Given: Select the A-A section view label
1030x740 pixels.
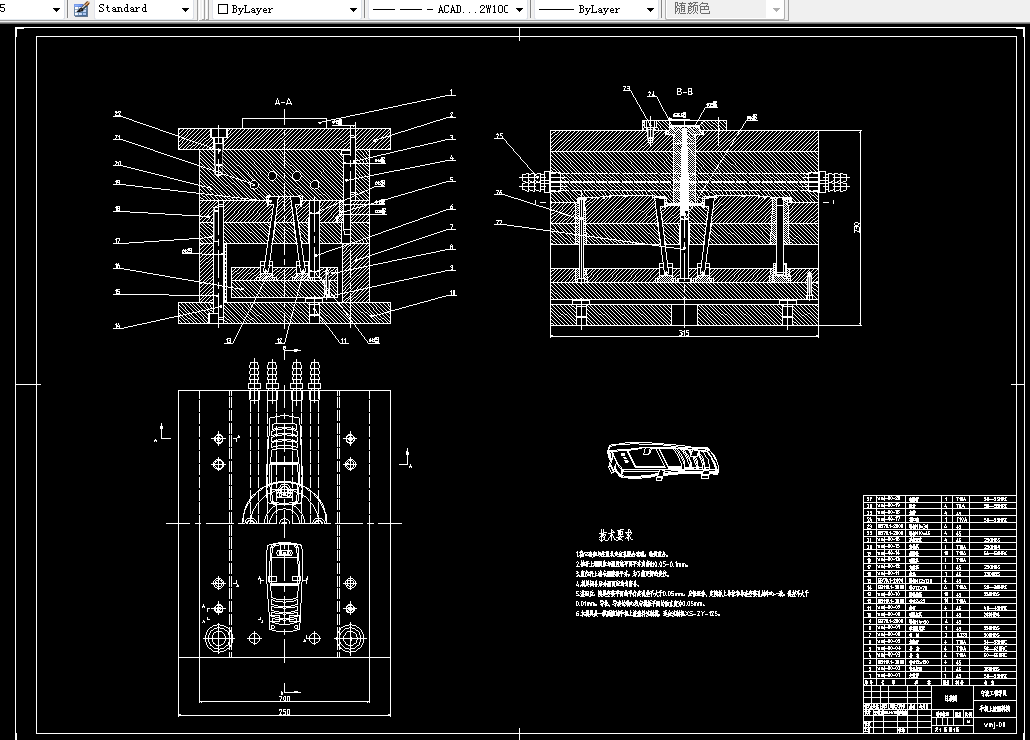Looking at the screenshot, I should coord(283,102).
